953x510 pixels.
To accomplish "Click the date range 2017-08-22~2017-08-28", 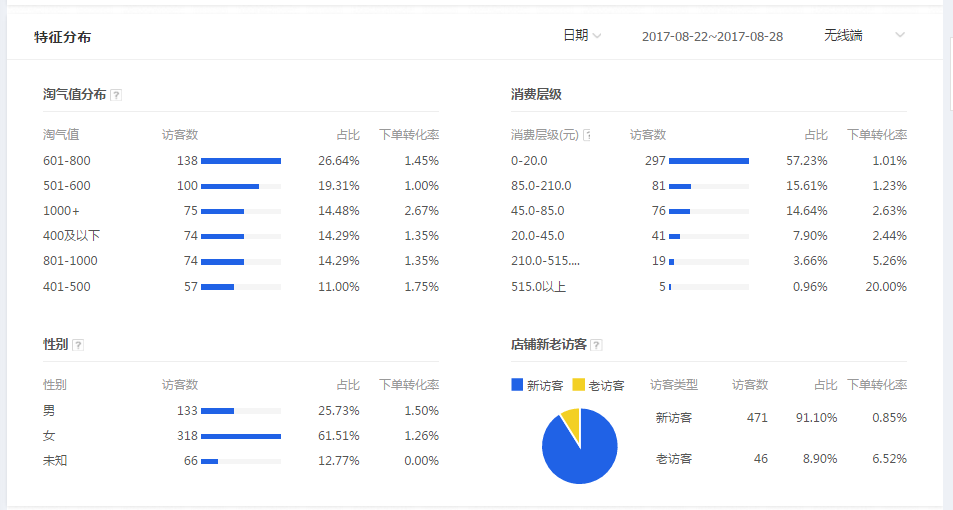I will tap(712, 36).
